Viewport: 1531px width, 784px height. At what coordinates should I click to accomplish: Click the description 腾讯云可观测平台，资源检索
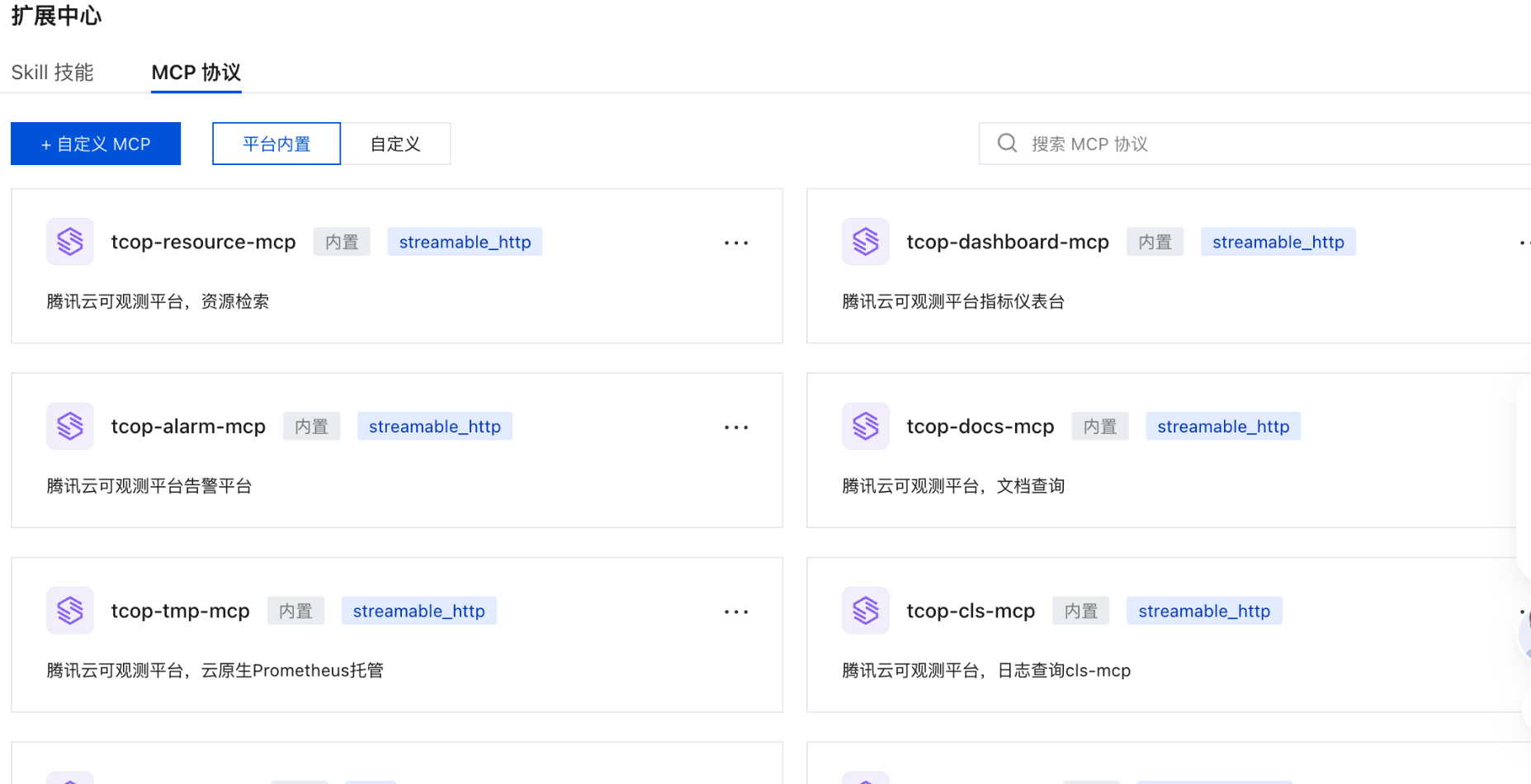point(158,301)
